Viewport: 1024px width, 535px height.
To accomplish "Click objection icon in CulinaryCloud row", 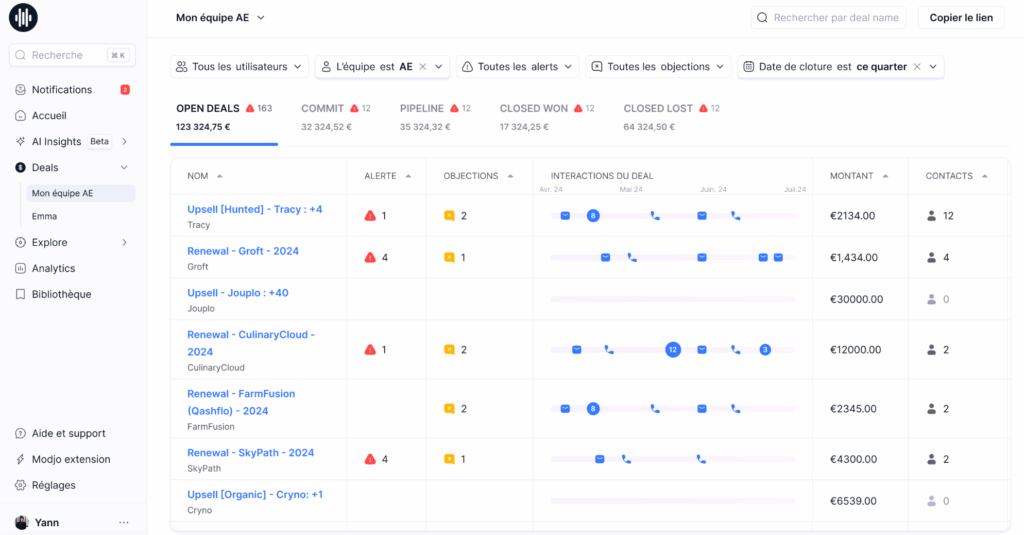I will [449, 349].
